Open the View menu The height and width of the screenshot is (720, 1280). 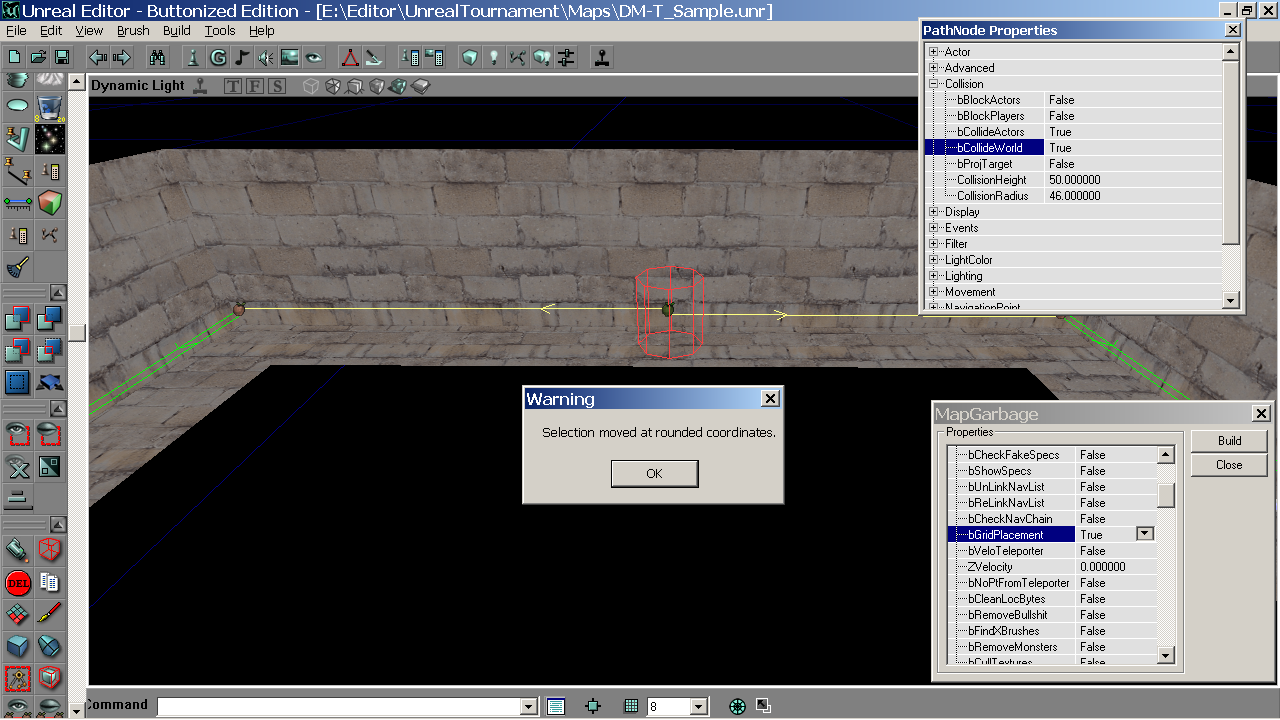click(89, 31)
